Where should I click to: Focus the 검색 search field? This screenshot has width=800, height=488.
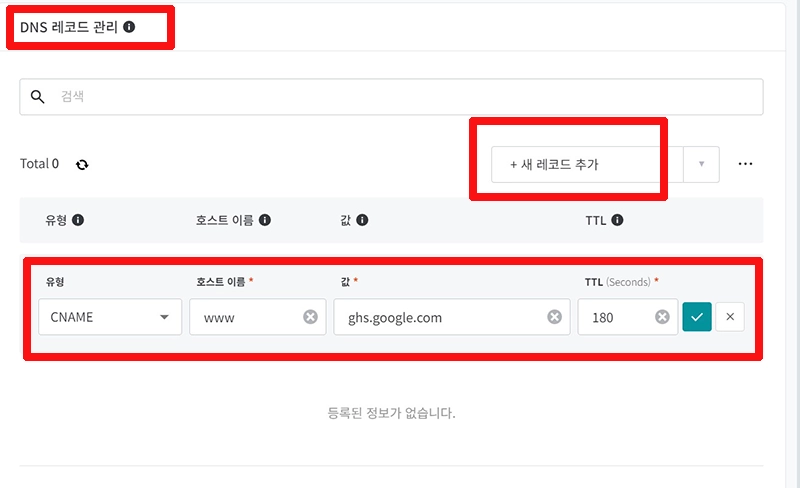click(391, 96)
